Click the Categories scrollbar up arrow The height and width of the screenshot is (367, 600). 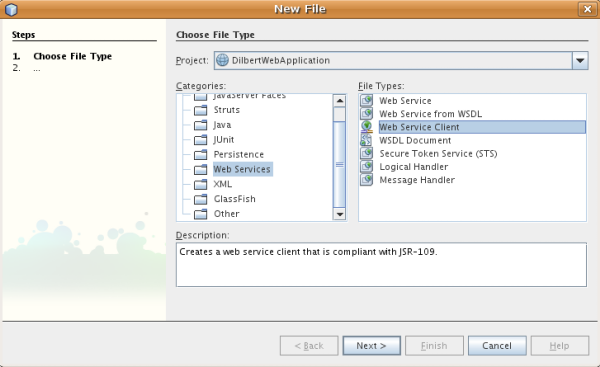coord(339,101)
